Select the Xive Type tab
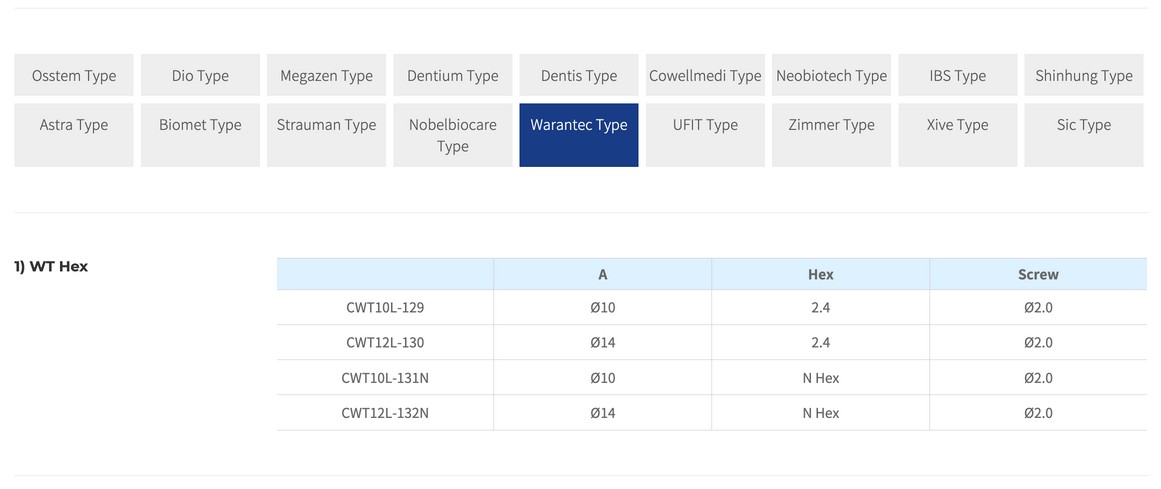This screenshot has width=1161, height=489. [957, 135]
